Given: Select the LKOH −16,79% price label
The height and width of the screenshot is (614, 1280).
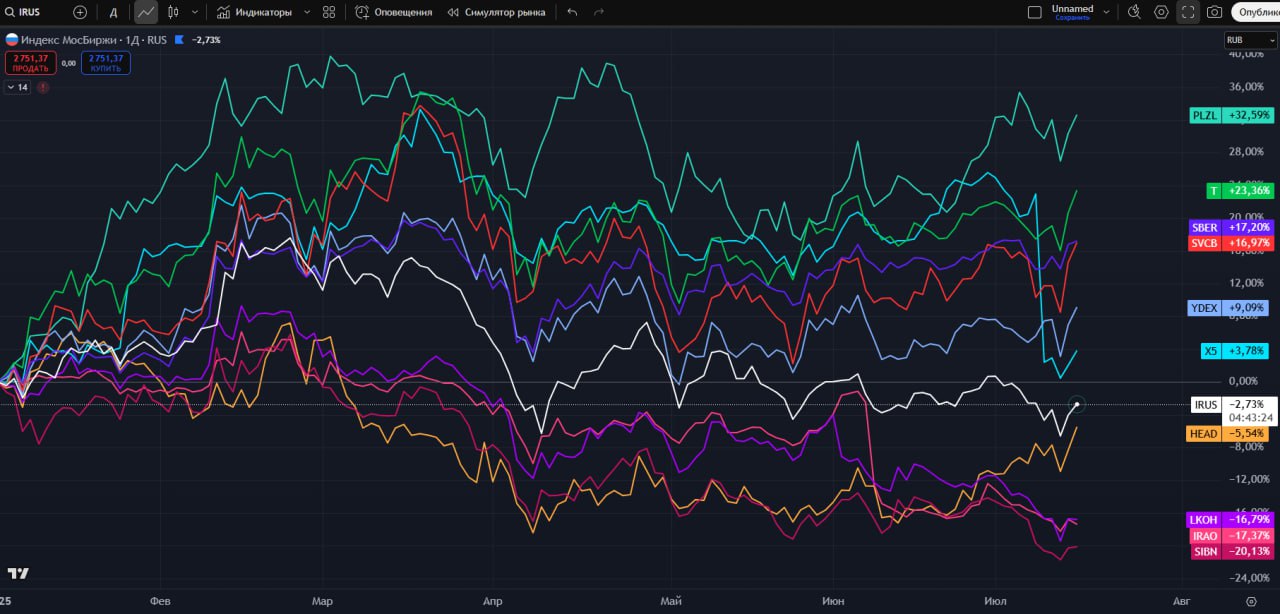Looking at the screenshot, I should [x=1229, y=519].
